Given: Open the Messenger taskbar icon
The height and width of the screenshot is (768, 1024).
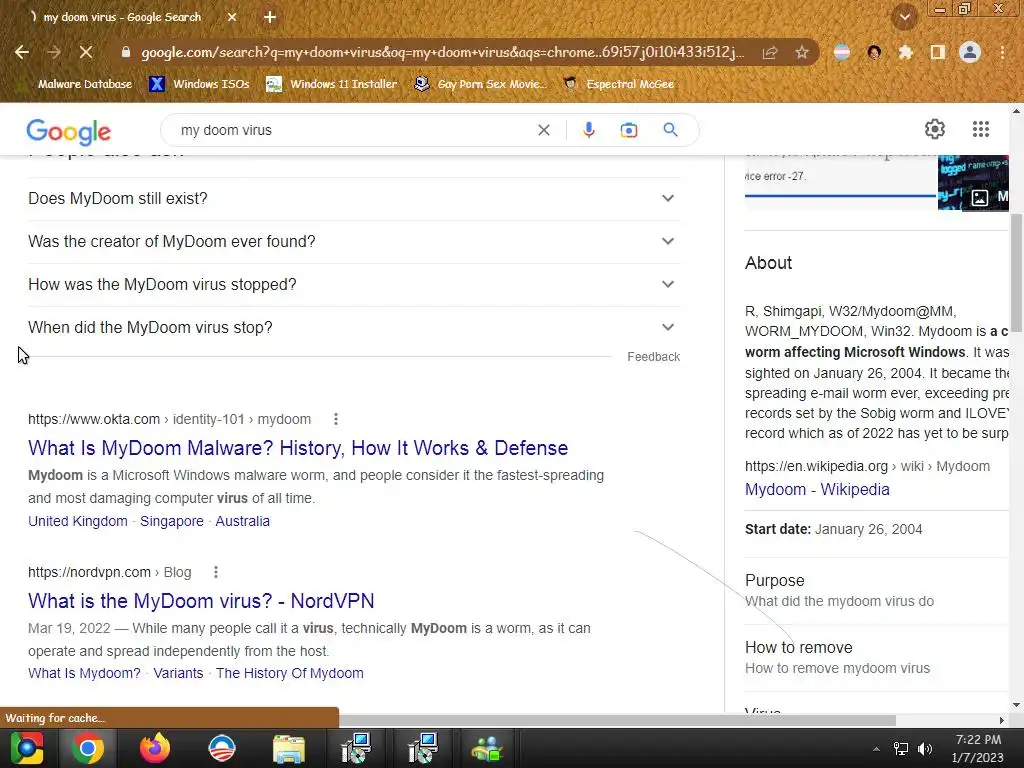Looking at the screenshot, I should click(x=487, y=748).
